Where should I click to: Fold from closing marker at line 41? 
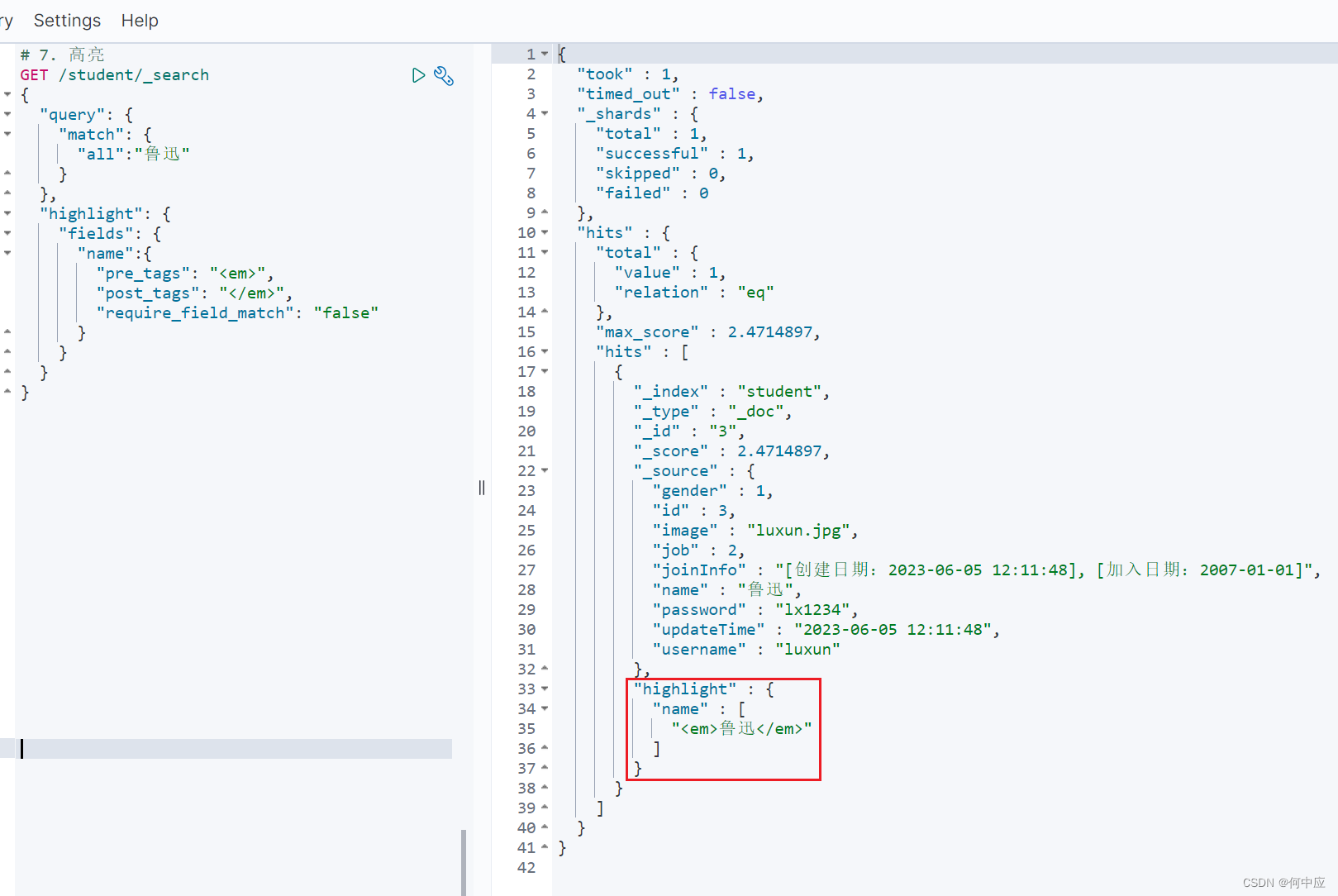pos(545,847)
